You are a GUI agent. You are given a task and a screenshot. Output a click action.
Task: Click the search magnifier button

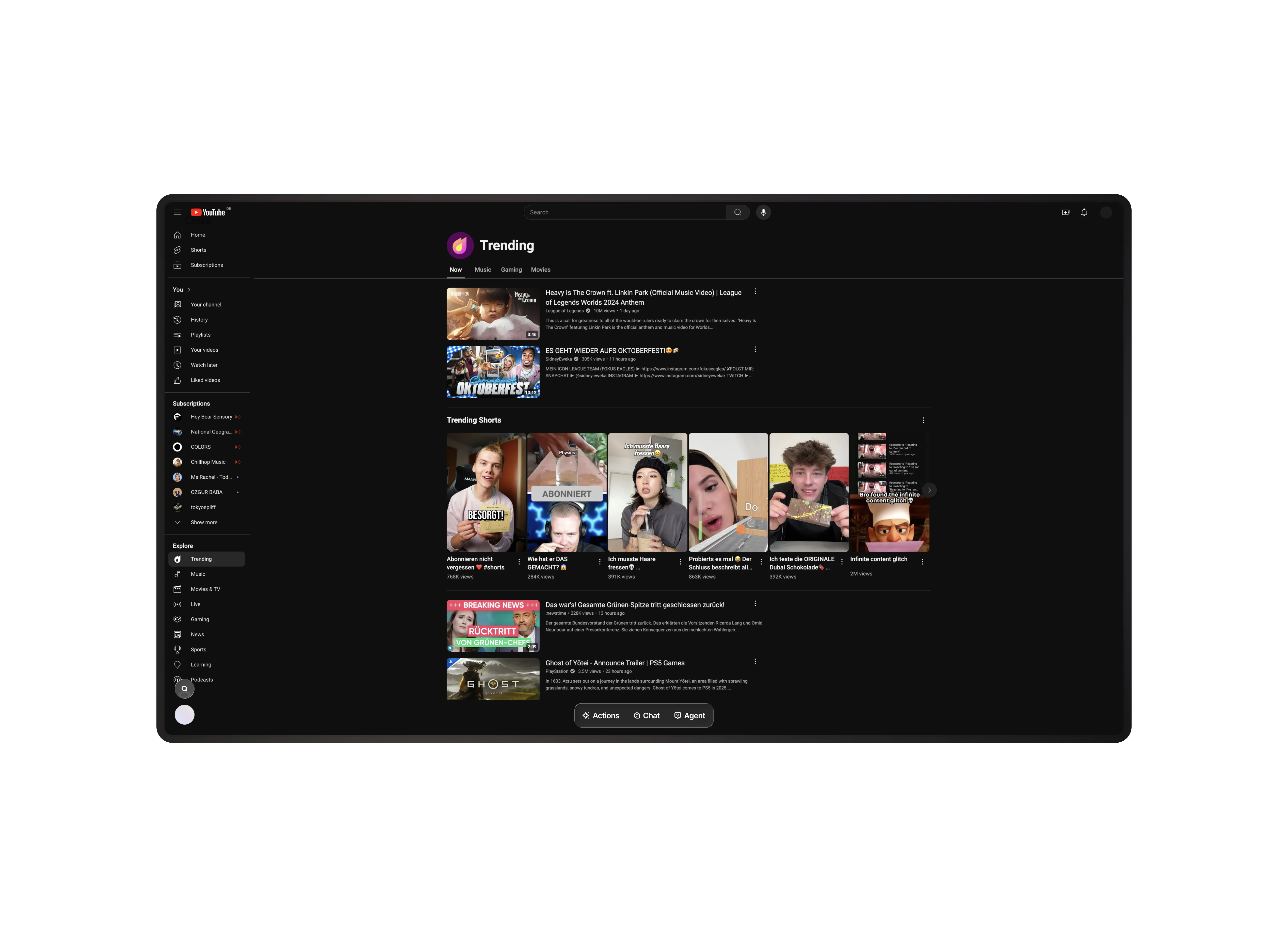(x=737, y=212)
